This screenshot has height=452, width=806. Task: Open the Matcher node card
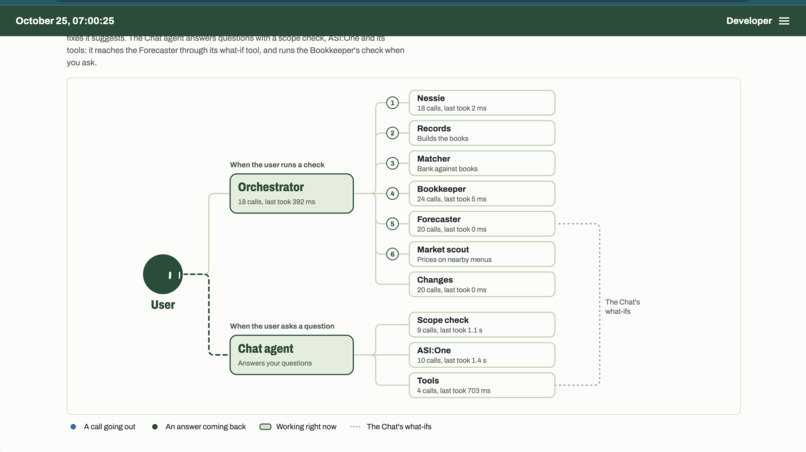[x=482, y=164]
